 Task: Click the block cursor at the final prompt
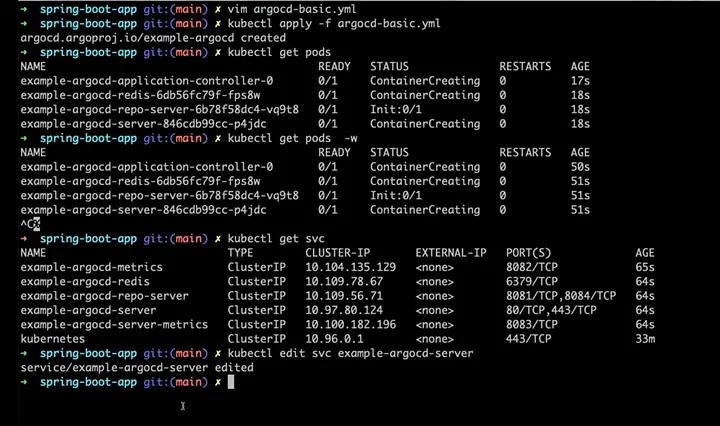231,382
